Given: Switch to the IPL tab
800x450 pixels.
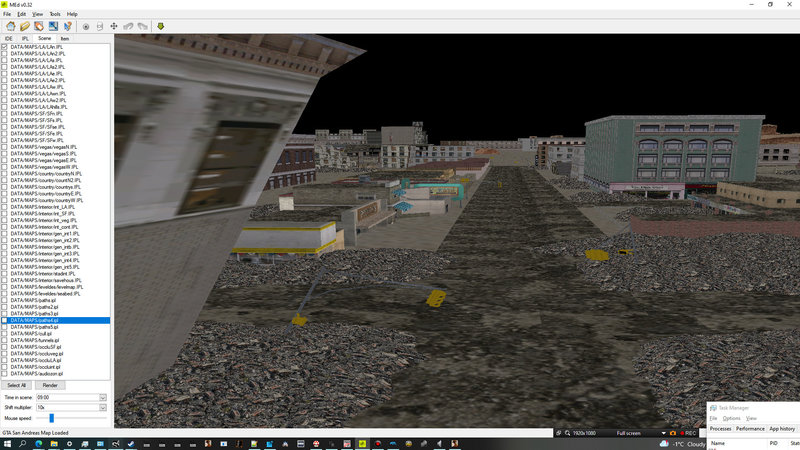Looking at the screenshot, I should [x=24, y=39].
